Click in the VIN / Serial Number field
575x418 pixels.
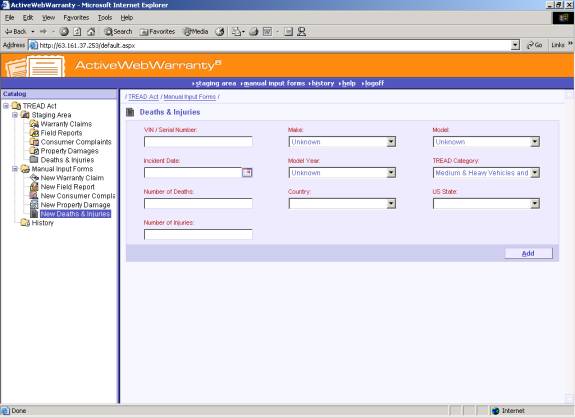pos(198,142)
